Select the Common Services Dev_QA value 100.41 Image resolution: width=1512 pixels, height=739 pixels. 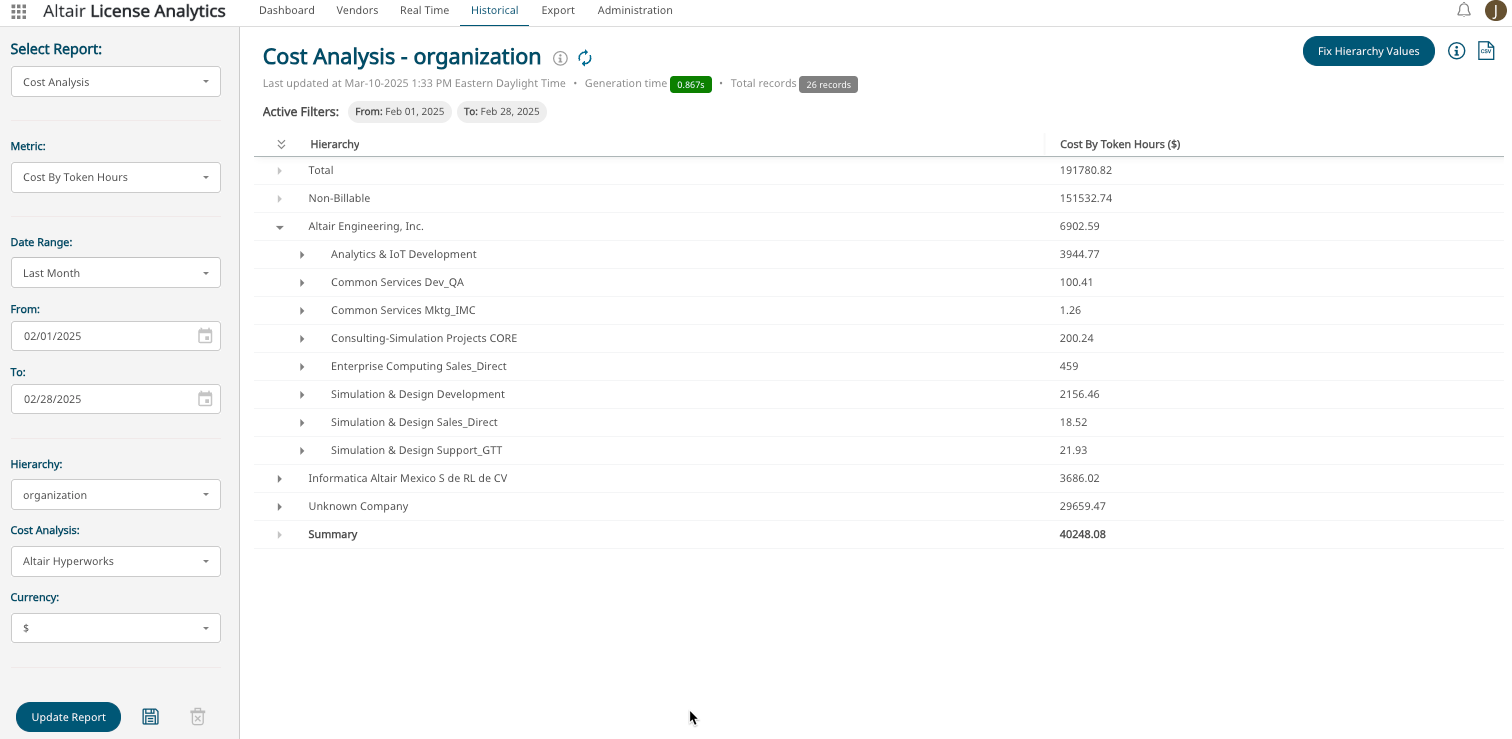[1077, 283]
